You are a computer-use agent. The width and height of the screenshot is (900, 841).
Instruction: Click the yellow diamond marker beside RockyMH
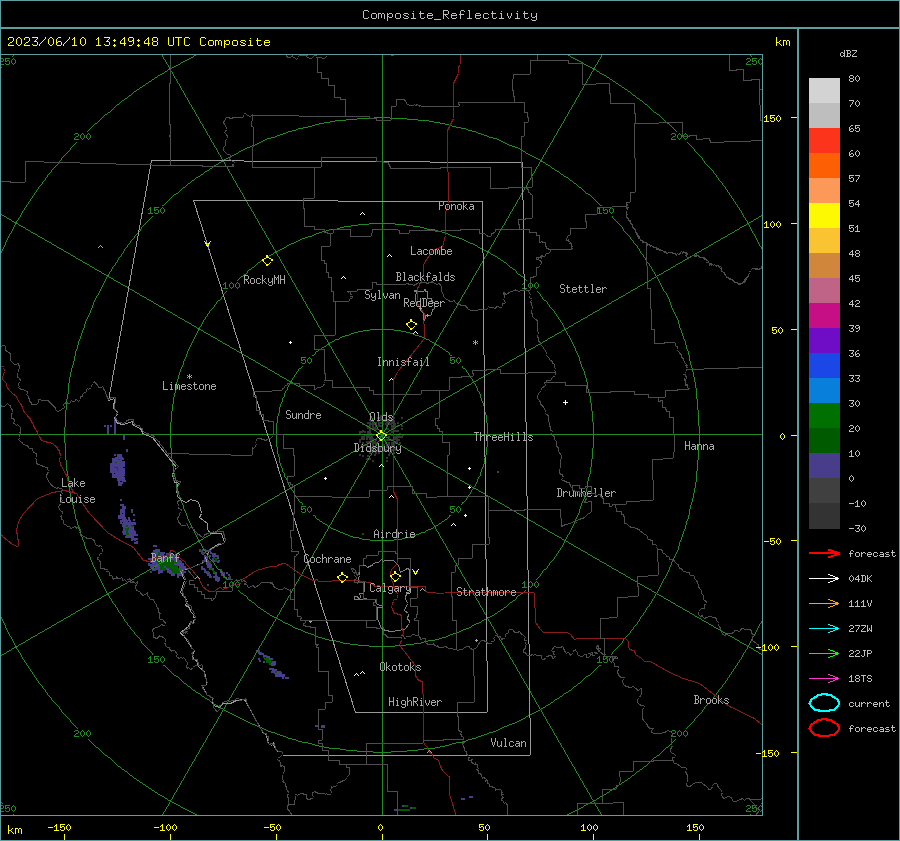pos(267,261)
